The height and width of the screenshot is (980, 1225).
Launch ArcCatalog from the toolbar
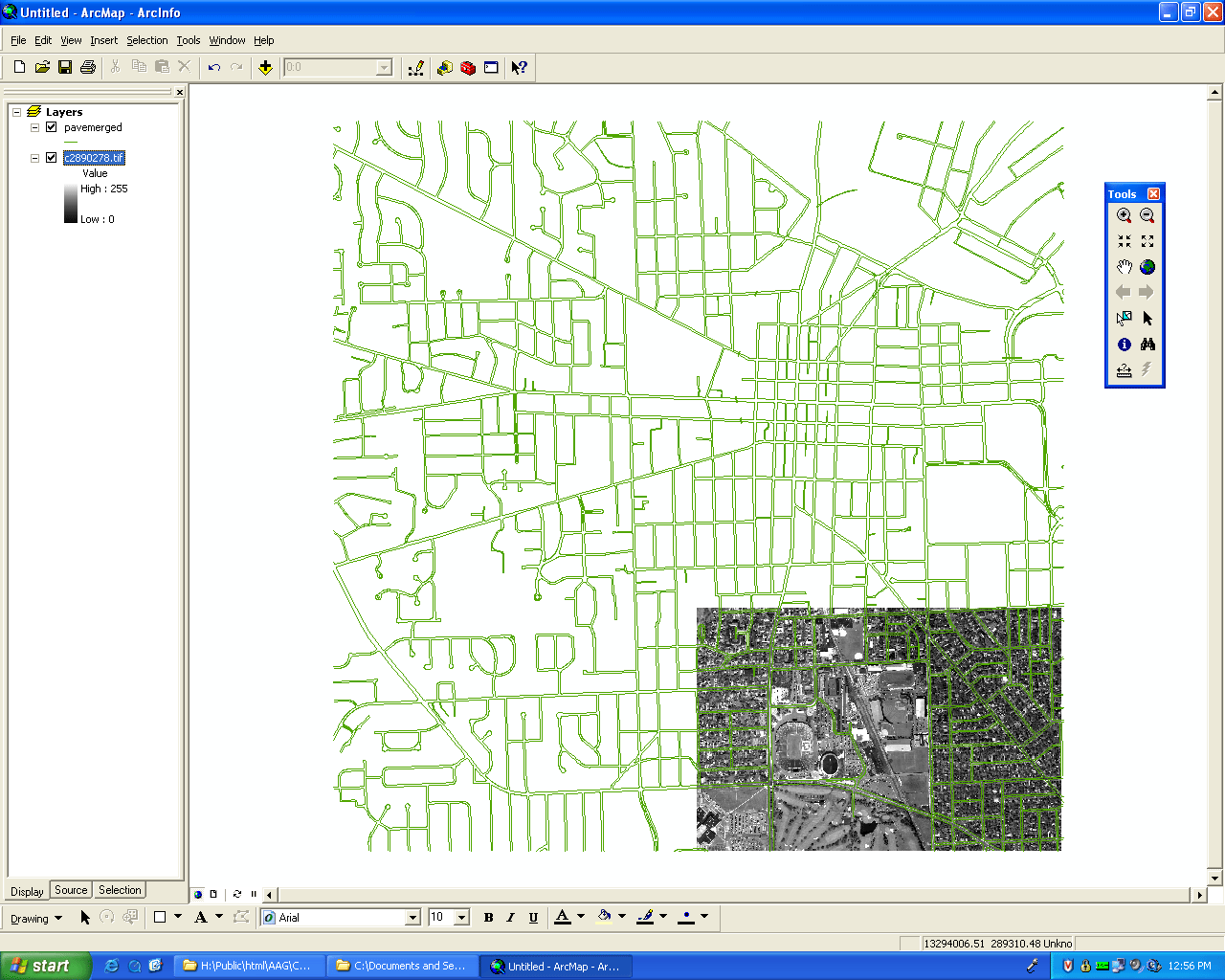[445, 67]
